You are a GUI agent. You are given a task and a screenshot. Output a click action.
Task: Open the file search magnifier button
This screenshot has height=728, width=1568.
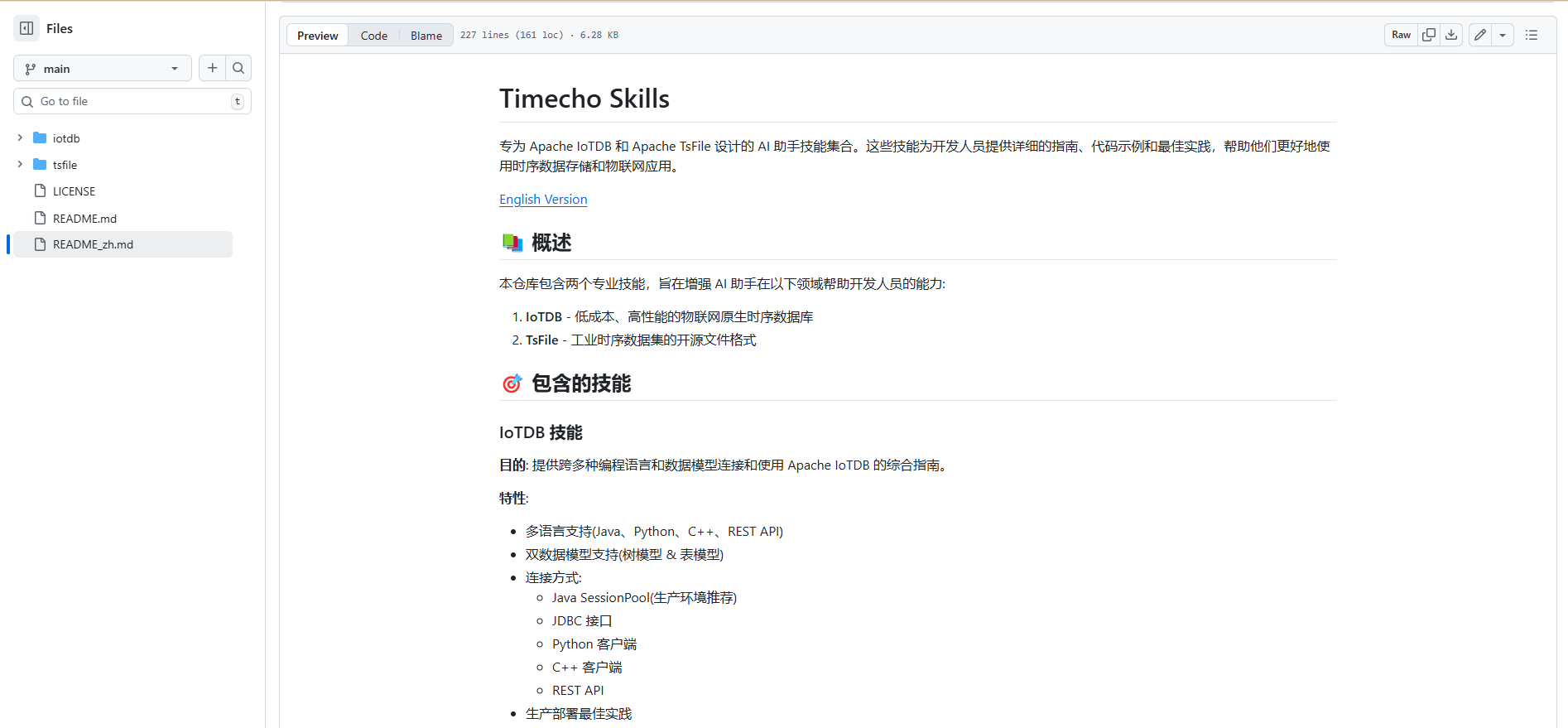pyautogui.click(x=238, y=68)
